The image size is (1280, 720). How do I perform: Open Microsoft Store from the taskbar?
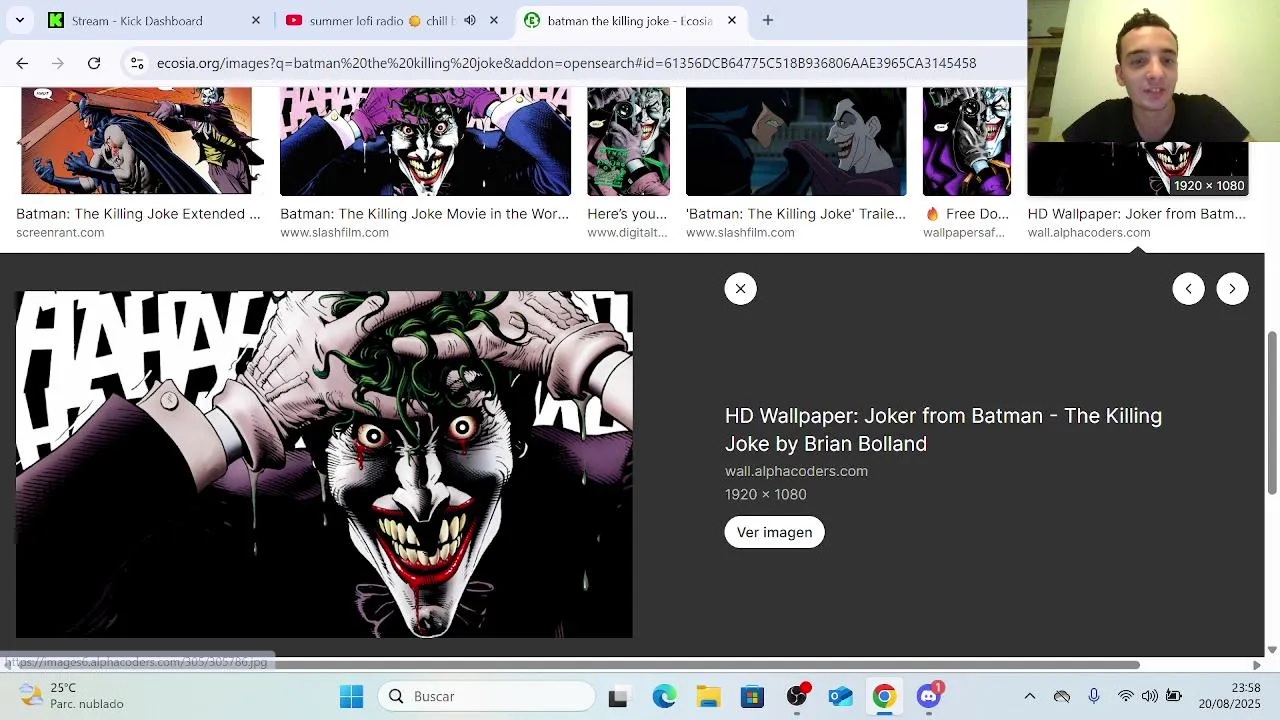point(752,696)
